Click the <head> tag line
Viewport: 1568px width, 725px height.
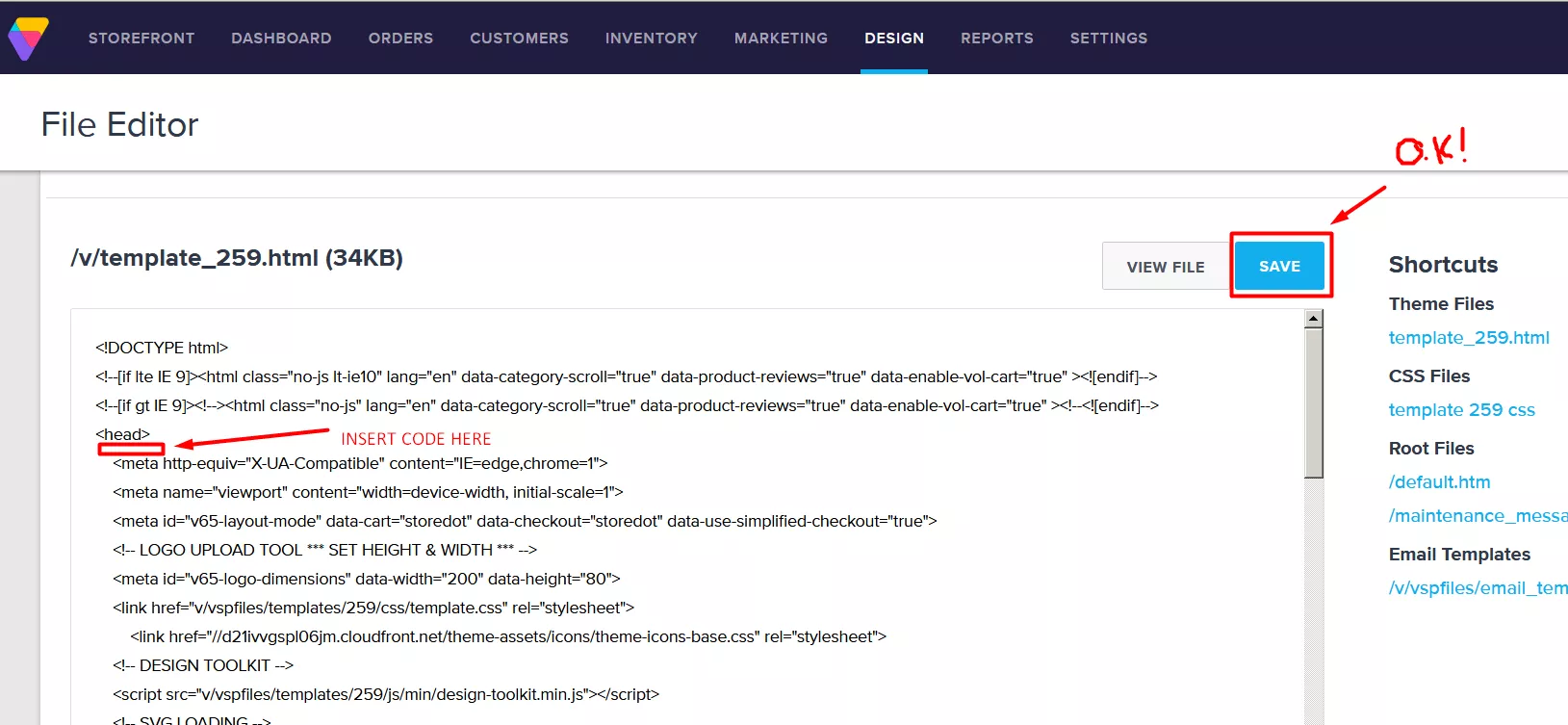pos(122,434)
